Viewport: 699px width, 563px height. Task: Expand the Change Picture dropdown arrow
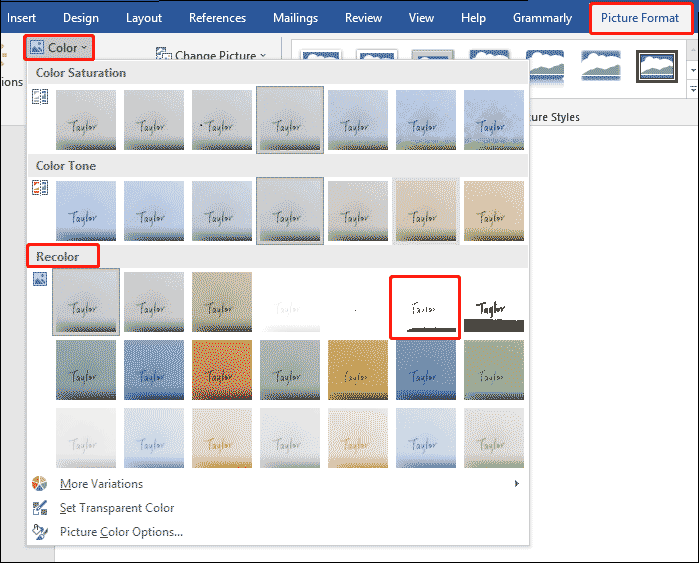pyautogui.click(x=262, y=57)
